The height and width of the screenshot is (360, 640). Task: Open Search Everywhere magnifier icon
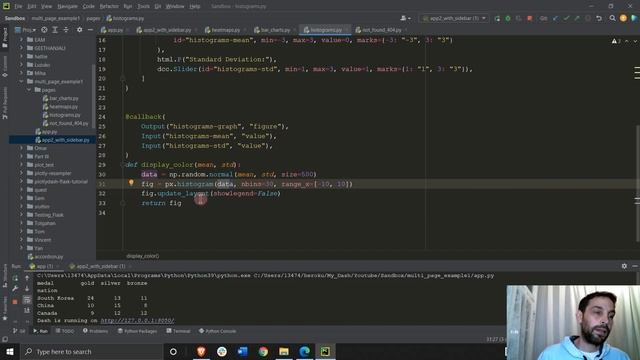612,18
